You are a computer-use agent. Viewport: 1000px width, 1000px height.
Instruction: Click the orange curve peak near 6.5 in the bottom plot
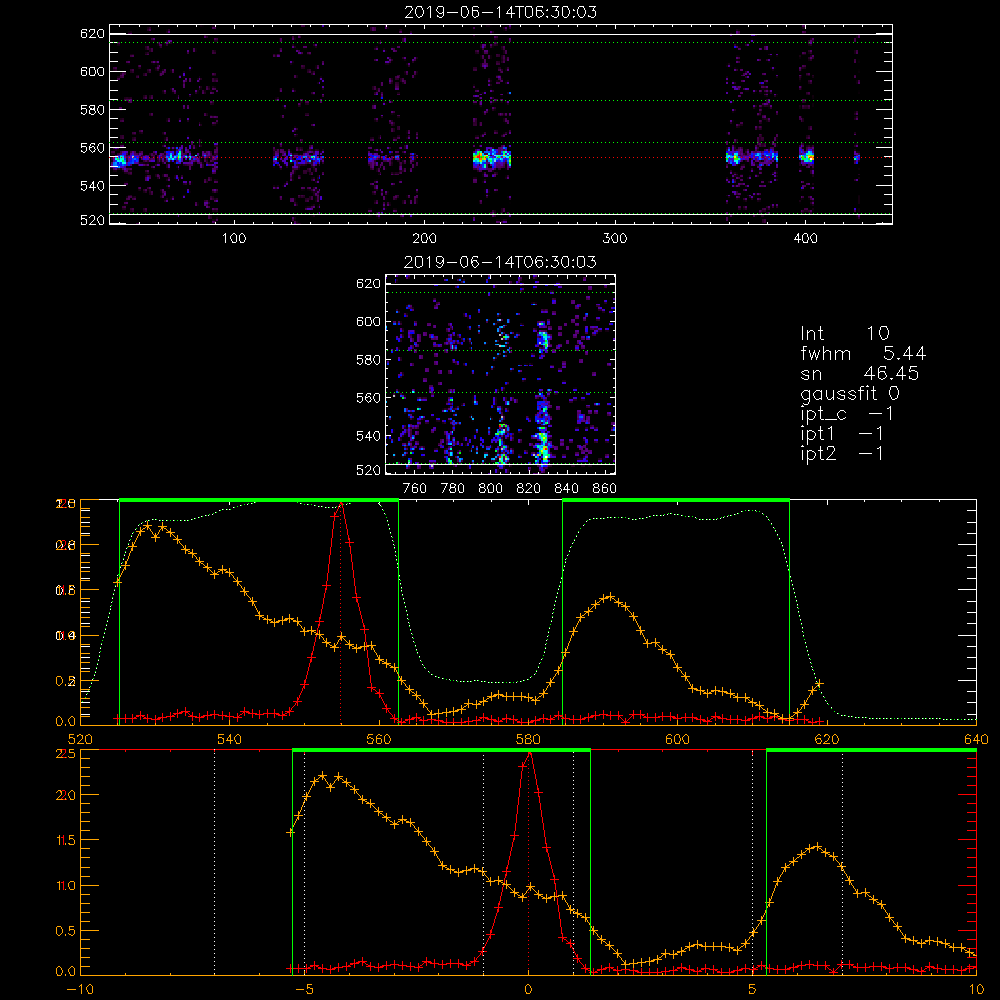(x=816, y=846)
